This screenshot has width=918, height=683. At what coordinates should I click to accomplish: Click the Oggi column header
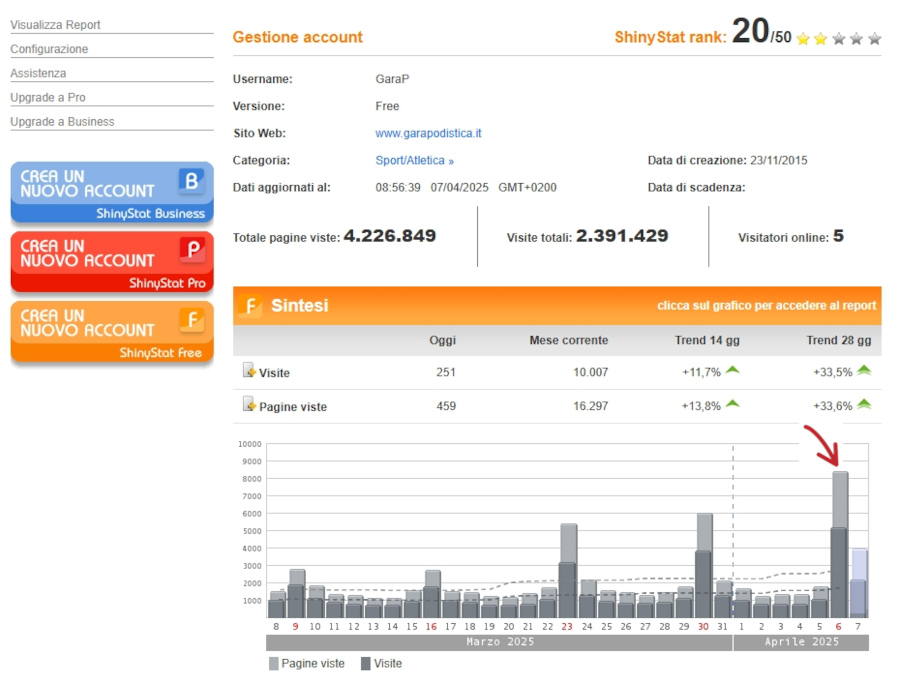click(442, 341)
